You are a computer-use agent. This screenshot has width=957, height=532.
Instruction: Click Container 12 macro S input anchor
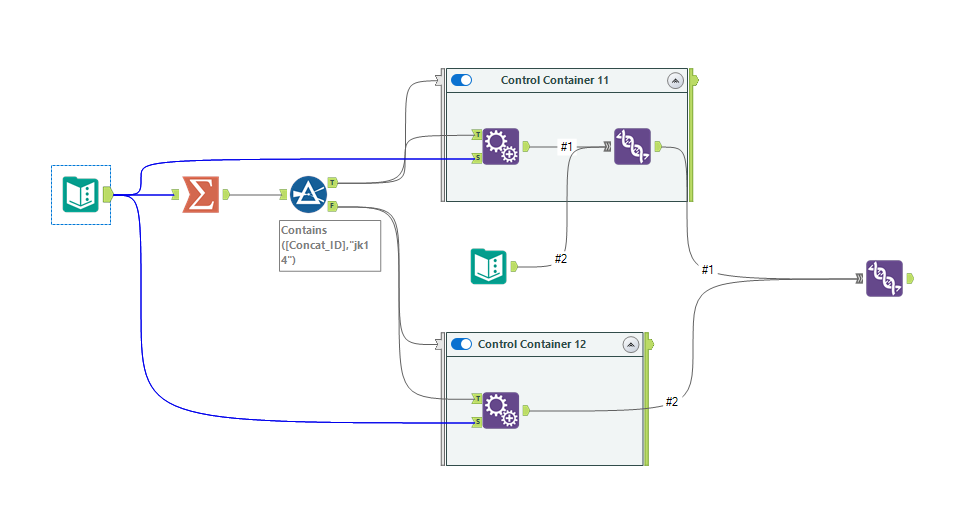[477, 422]
